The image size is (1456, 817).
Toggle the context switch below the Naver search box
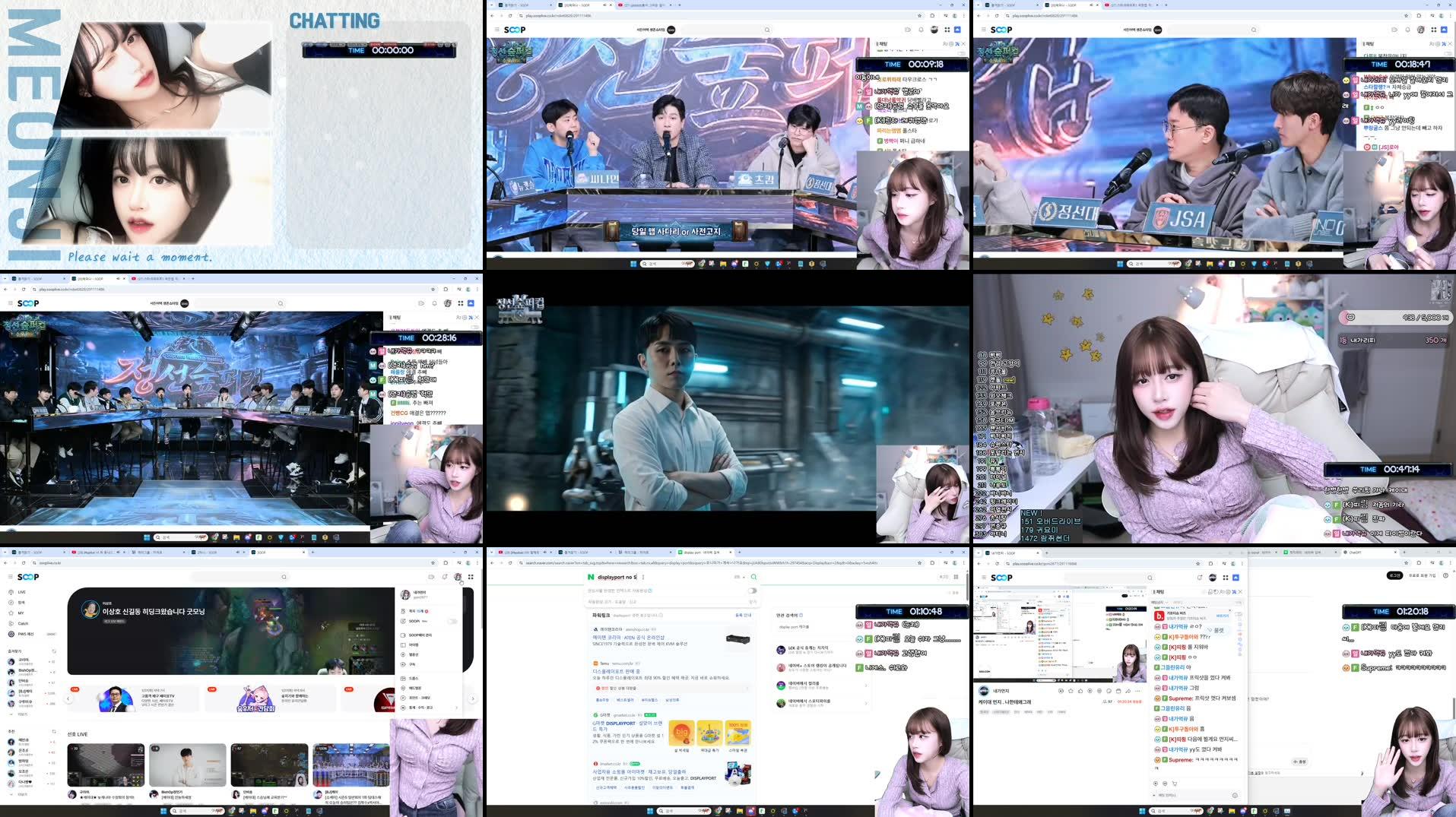[752, 591]
